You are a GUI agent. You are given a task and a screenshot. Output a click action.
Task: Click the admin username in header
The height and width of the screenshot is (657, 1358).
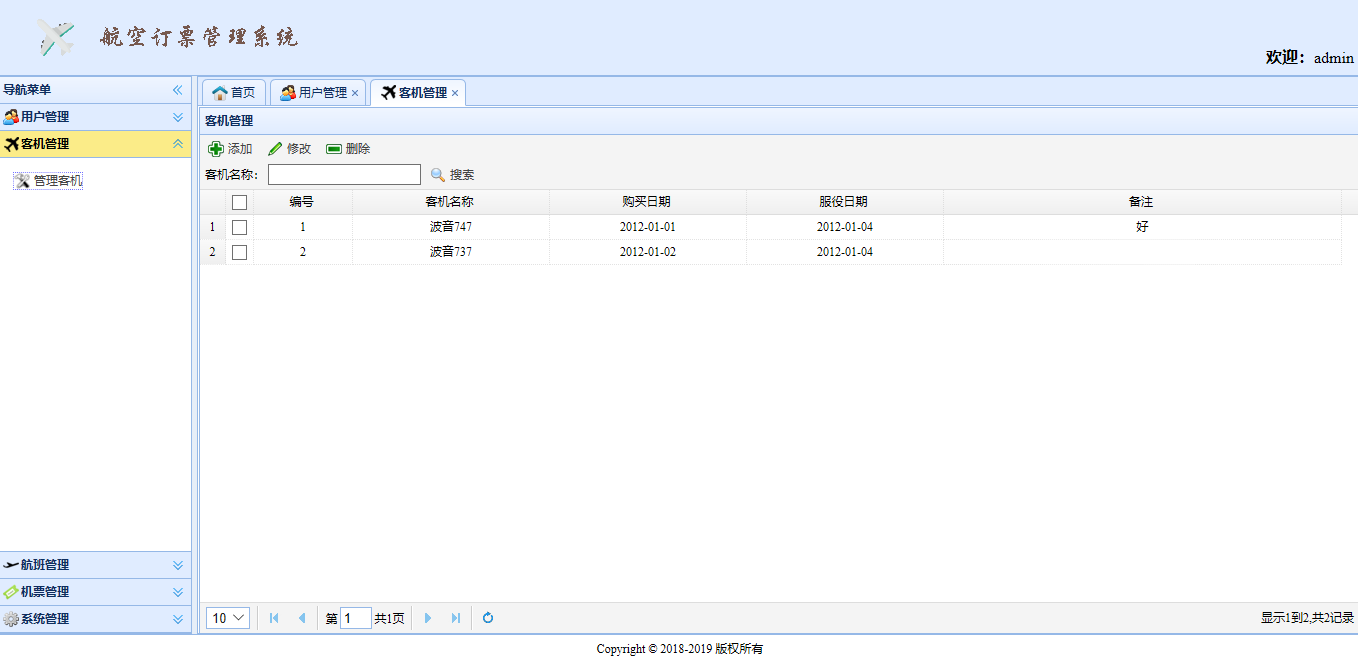click(1334, 58)
